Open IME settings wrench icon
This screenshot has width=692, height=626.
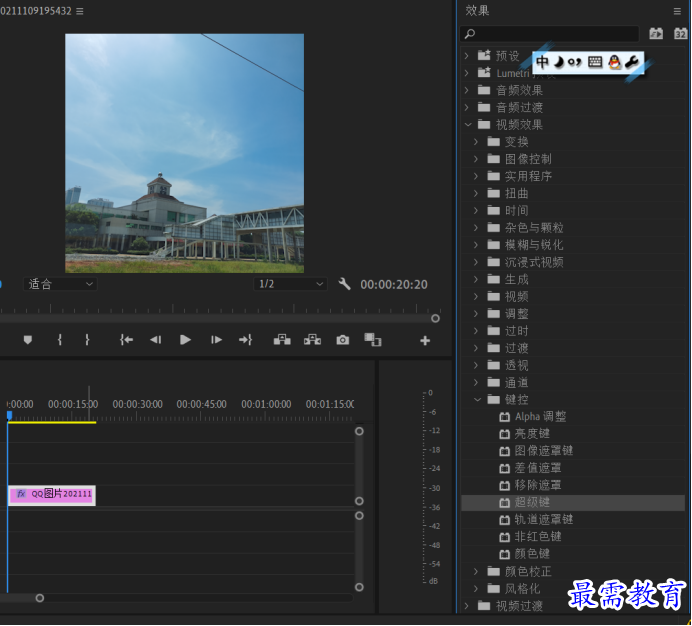(632, 62)
